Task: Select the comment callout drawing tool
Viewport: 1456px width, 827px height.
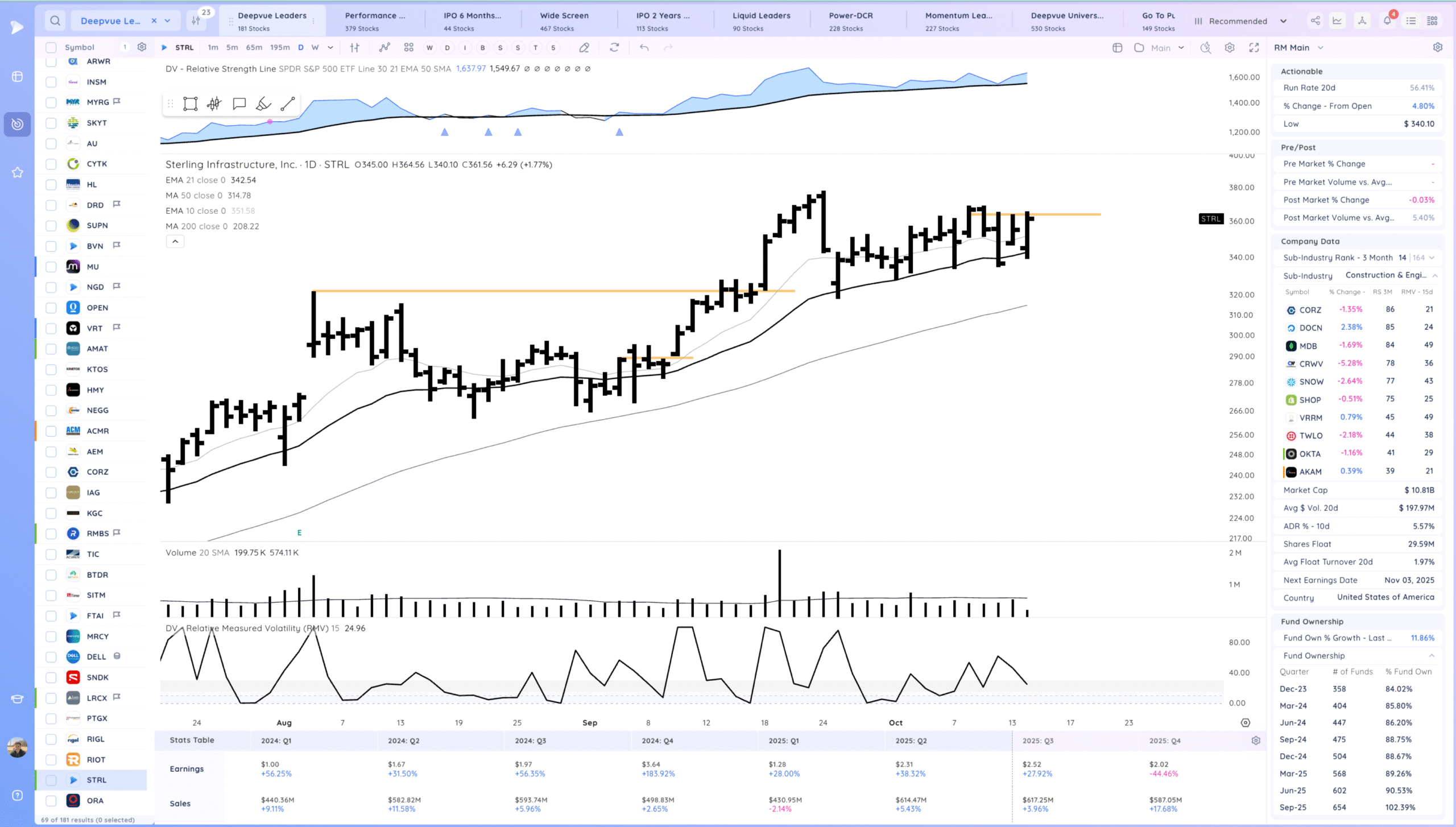Action: click(x=239, y=104)
